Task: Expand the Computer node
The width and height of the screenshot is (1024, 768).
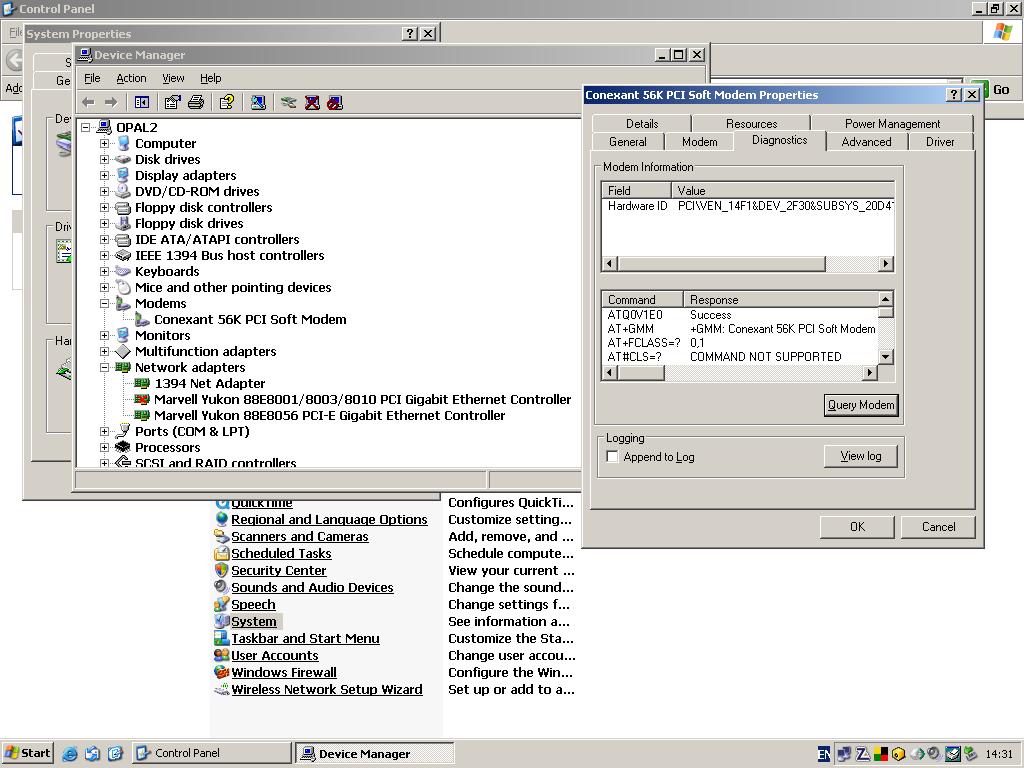Action: [104, 143]
